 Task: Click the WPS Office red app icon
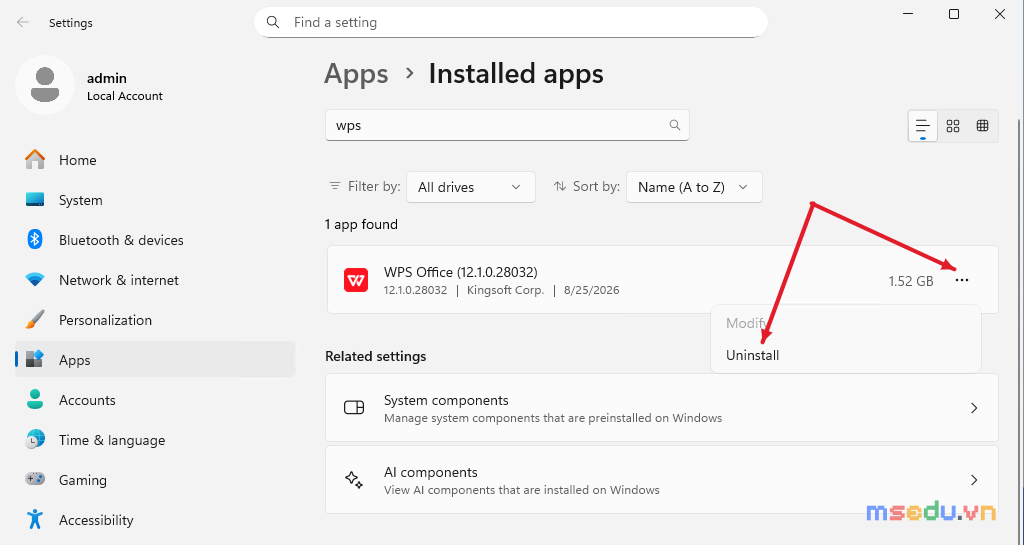click(x=356, y=281)
